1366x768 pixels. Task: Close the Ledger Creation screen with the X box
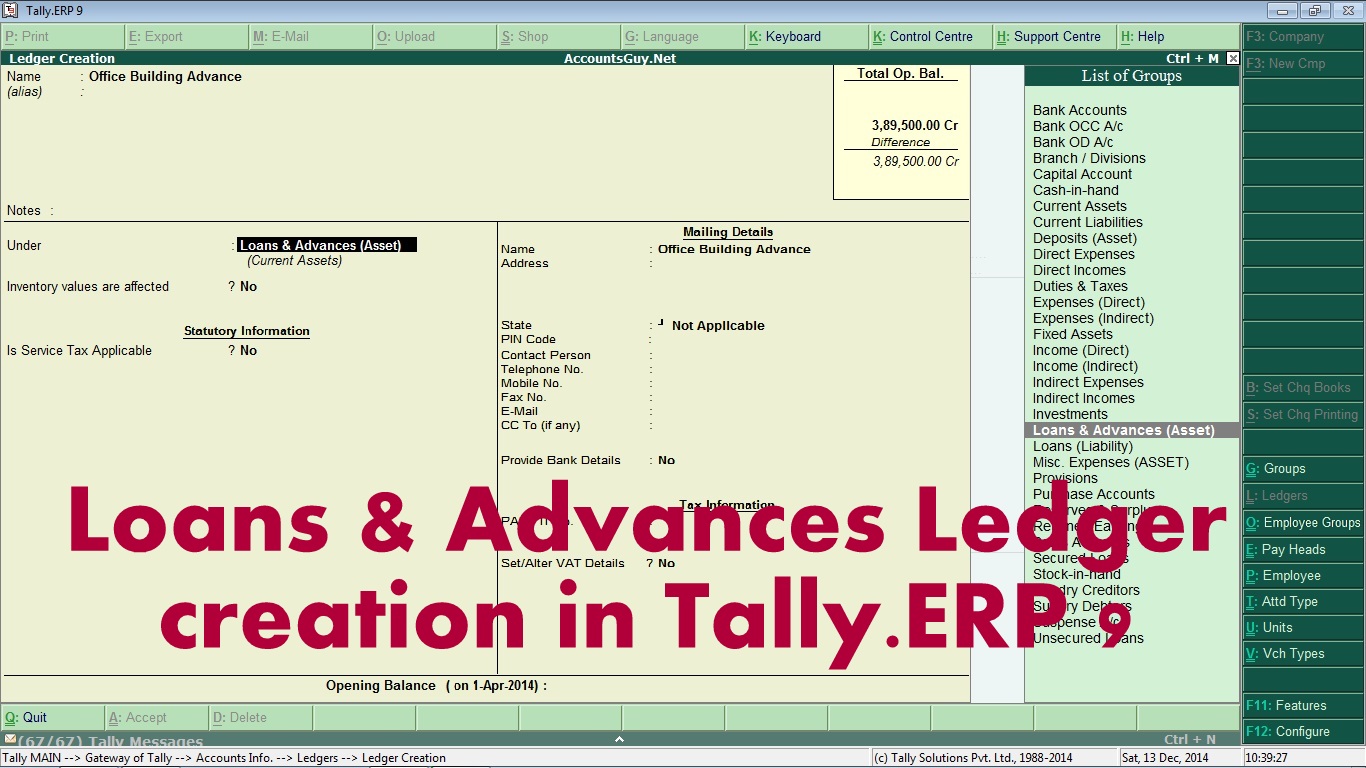(1233, 59)
